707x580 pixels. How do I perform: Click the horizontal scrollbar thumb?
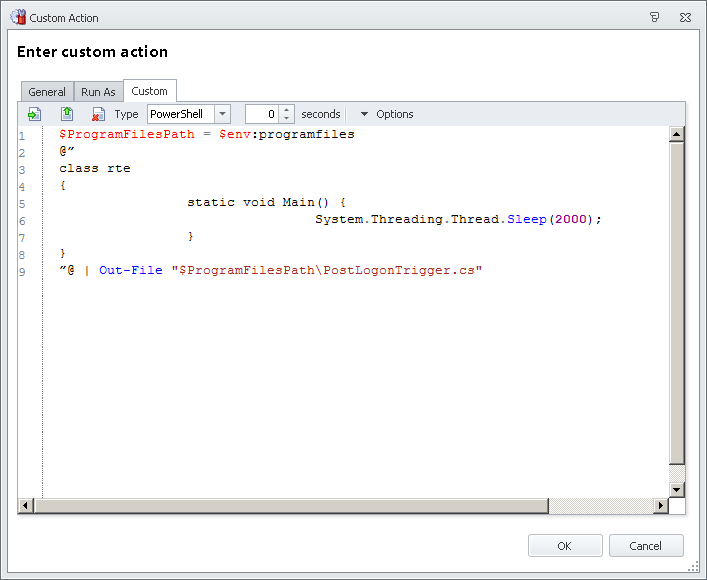[292, 506]
